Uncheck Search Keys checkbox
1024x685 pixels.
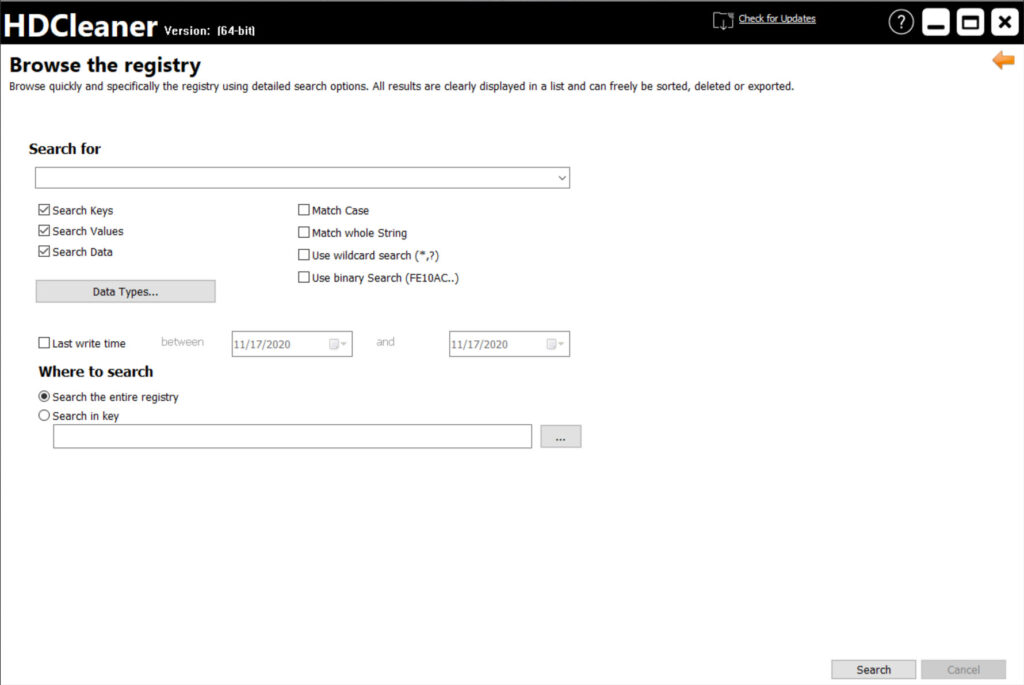point(44,210)
